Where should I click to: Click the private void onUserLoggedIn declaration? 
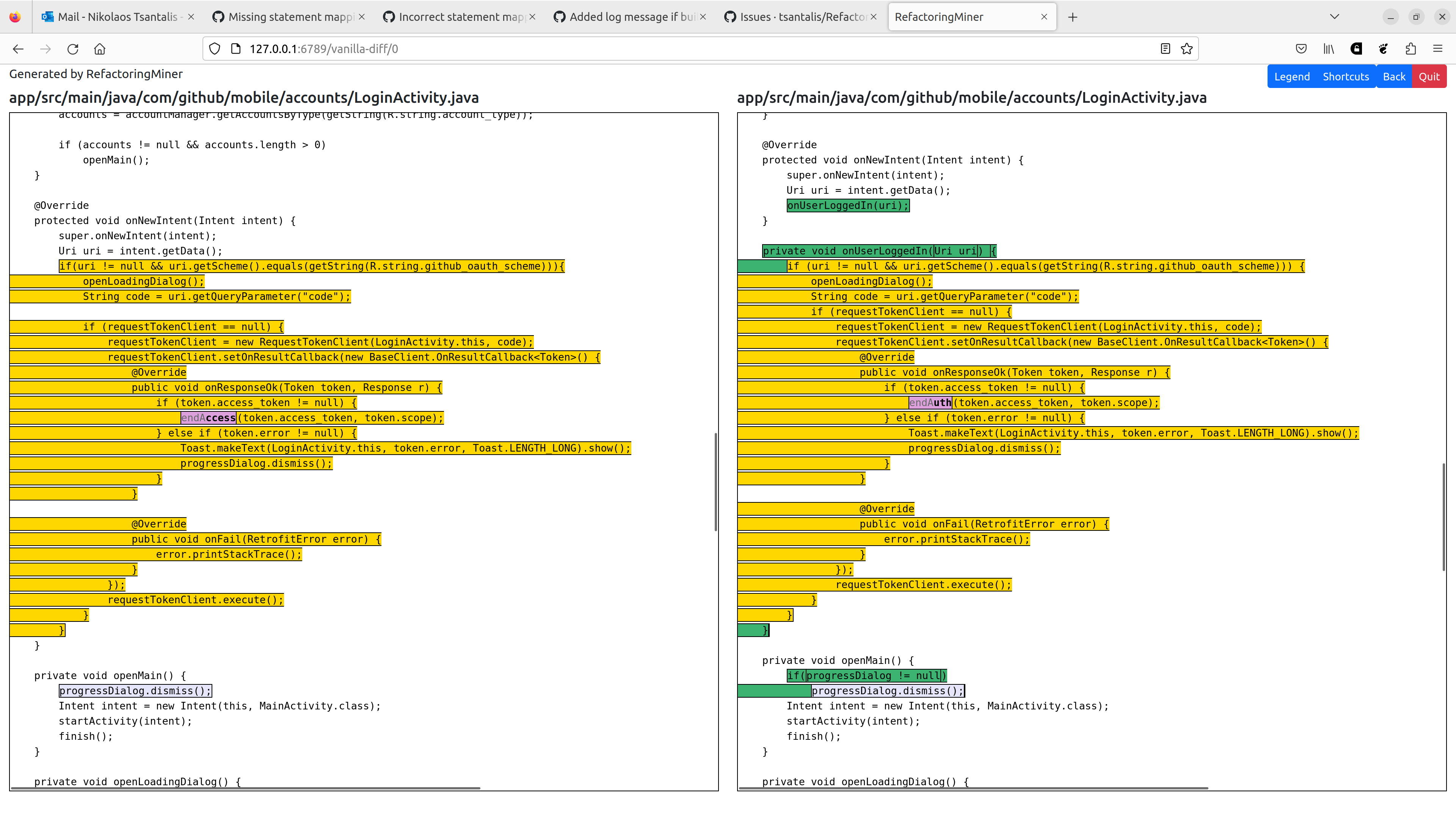(880, 251)
